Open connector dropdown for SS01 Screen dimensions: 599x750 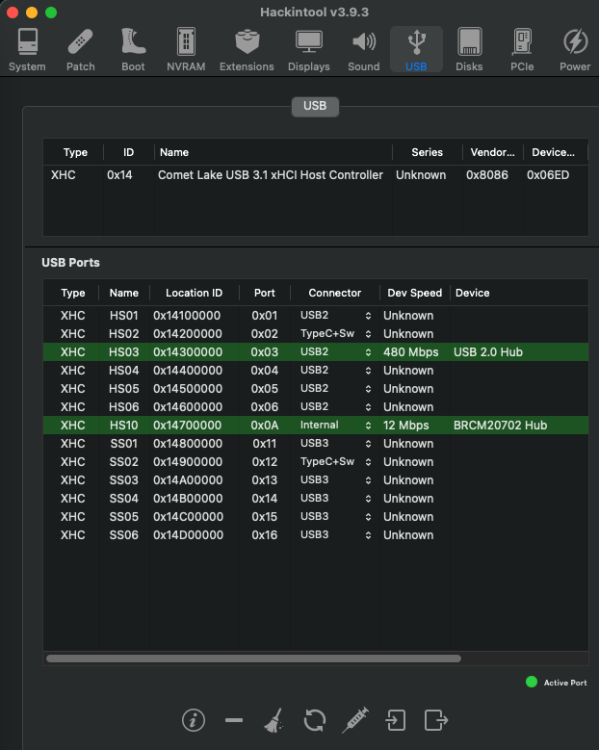[x=368, y=443]
